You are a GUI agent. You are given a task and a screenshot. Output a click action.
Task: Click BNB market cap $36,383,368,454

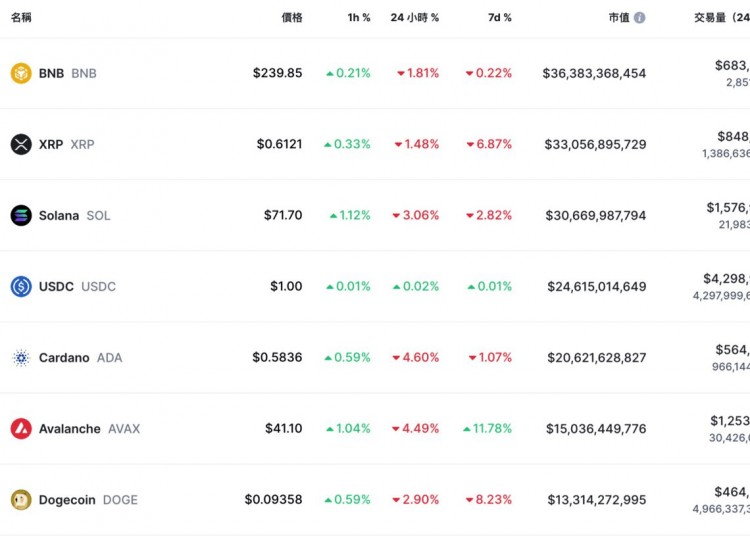pyautogui.click(x=594, y=74)
